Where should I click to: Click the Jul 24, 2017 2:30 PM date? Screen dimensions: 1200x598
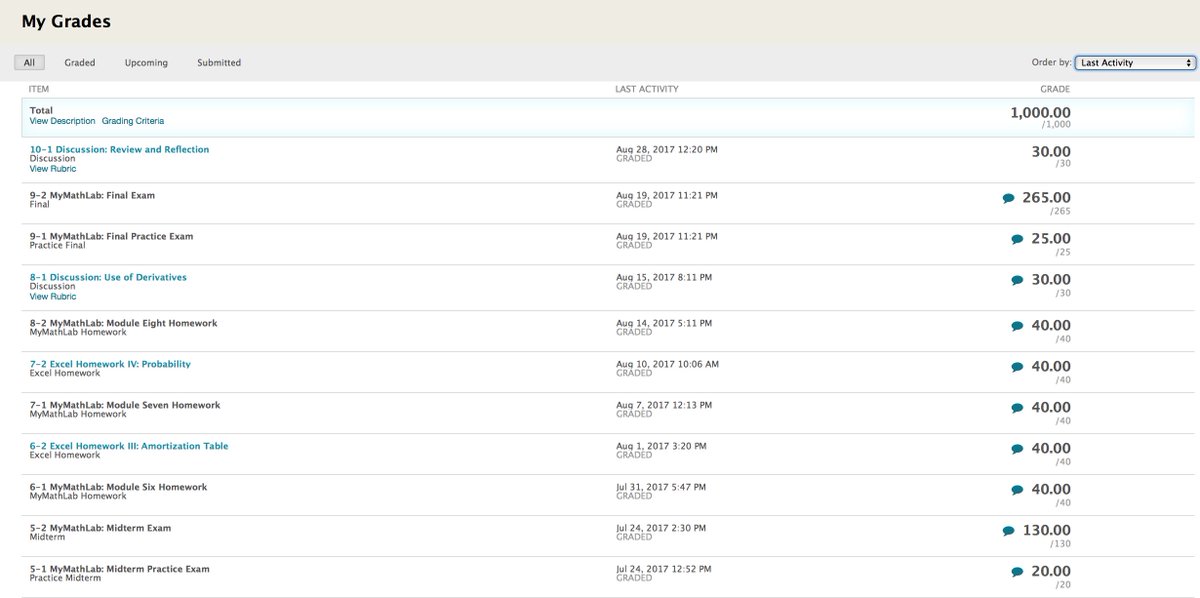[661, 527]
